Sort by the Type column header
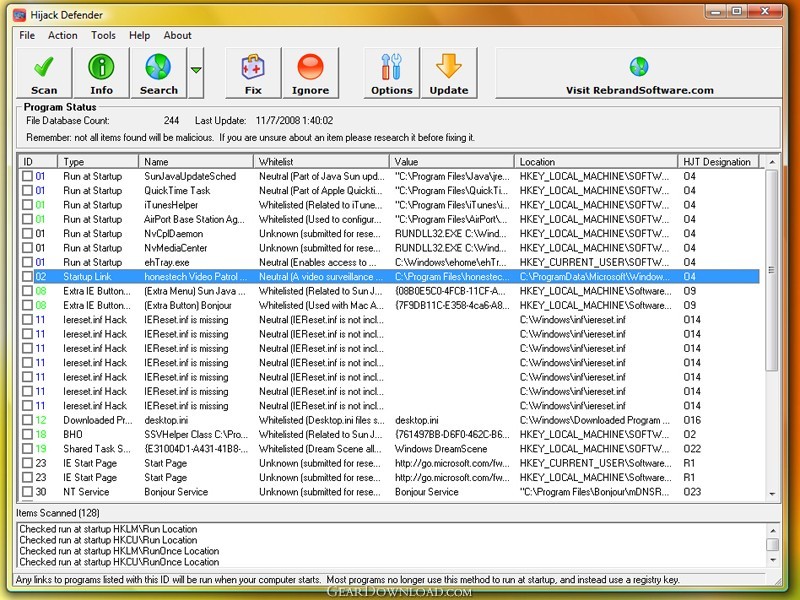This screenshot has height=600, width=800. [98, 162]
